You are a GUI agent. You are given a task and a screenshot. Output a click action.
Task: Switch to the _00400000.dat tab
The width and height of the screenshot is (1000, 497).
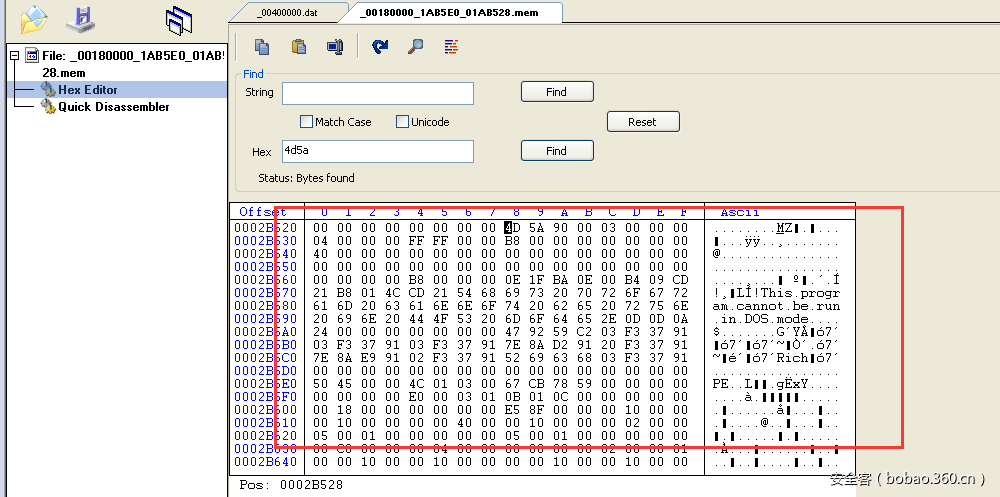pyautogui.click(x=285, y=12)
